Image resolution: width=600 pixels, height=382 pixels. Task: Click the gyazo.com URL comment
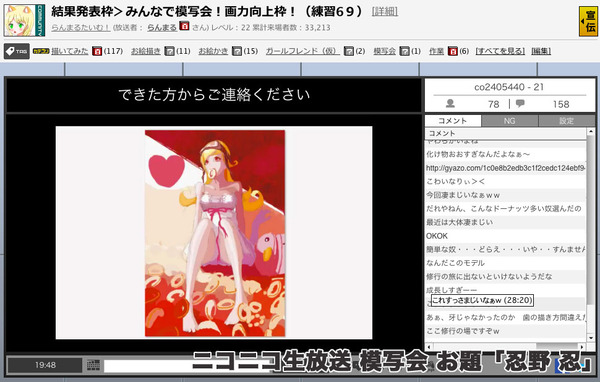(505, 168)
